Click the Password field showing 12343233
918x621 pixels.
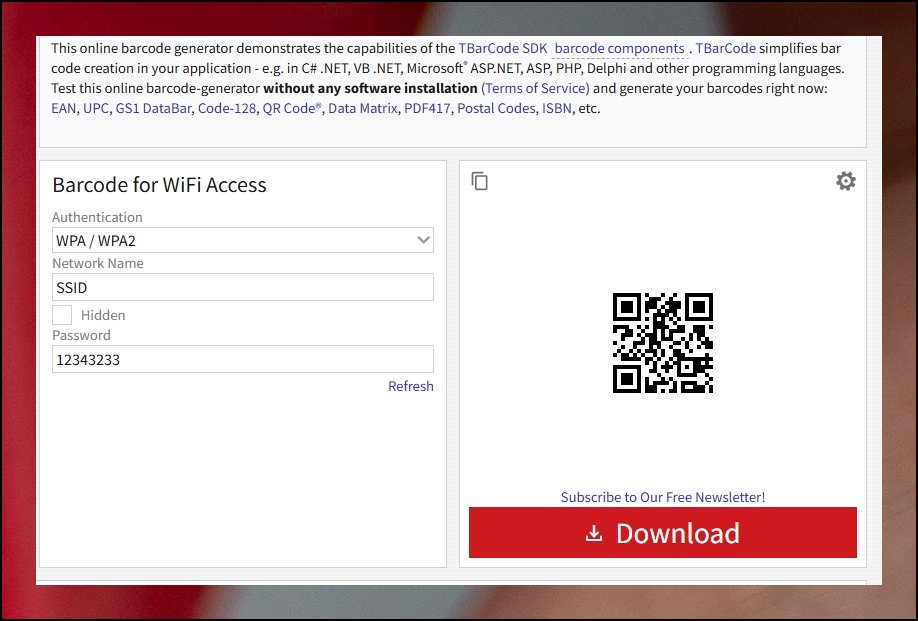pyautogui.click(x=243, y=359)
